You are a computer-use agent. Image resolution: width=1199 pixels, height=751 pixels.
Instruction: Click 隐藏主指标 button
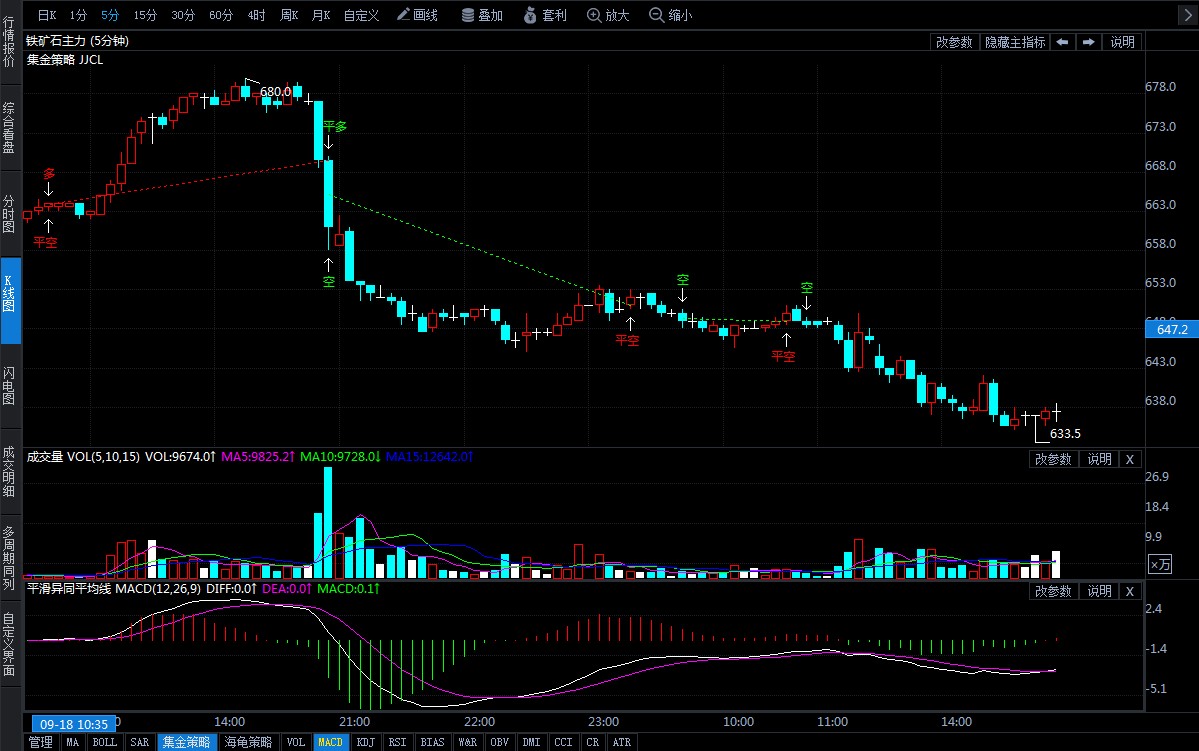point(1015,42)
